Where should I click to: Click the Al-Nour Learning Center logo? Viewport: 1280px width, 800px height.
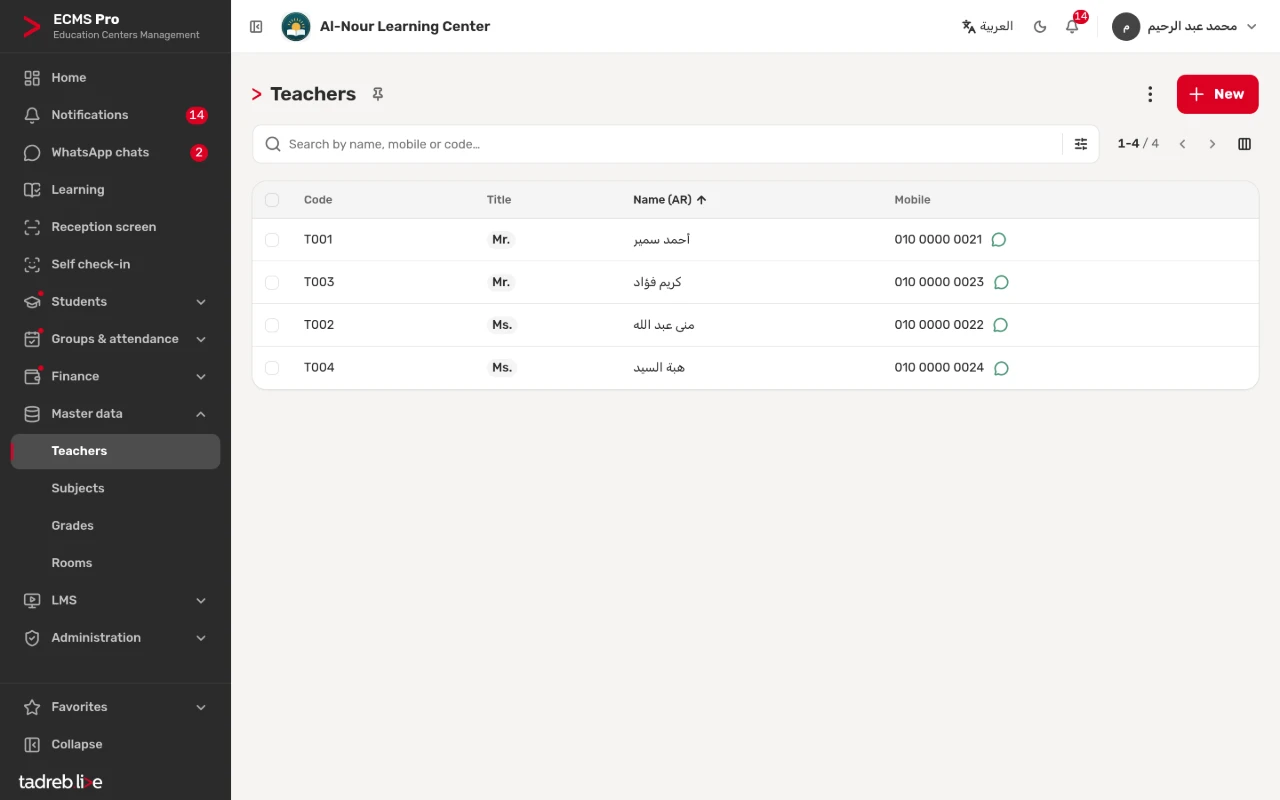click(x=295, y=27)
